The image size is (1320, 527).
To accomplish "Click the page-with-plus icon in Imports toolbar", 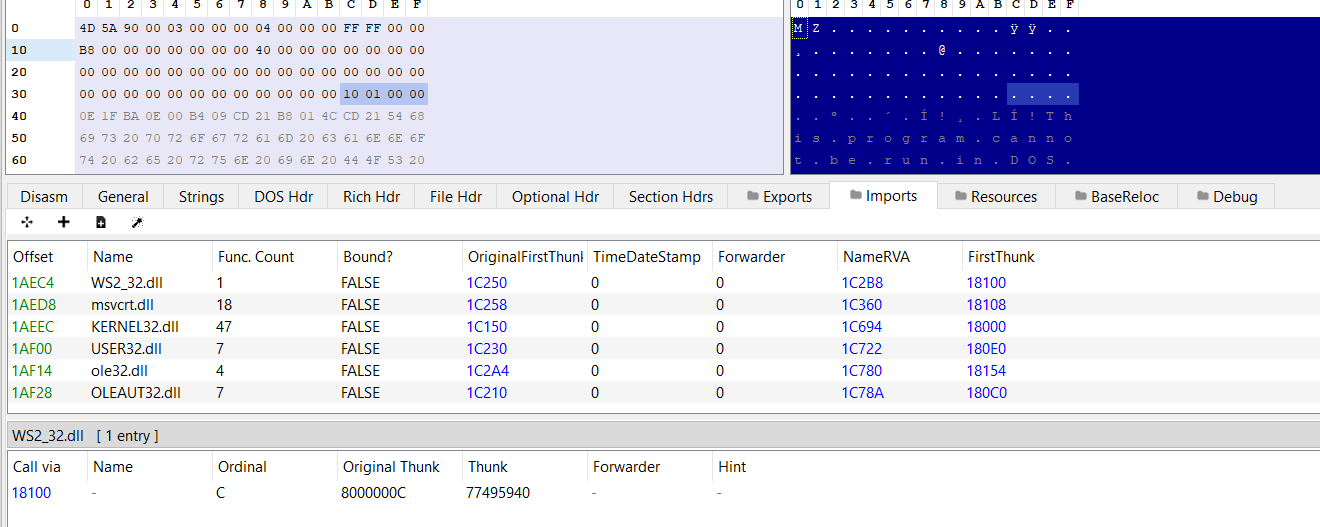I will (x=101, y=222).
